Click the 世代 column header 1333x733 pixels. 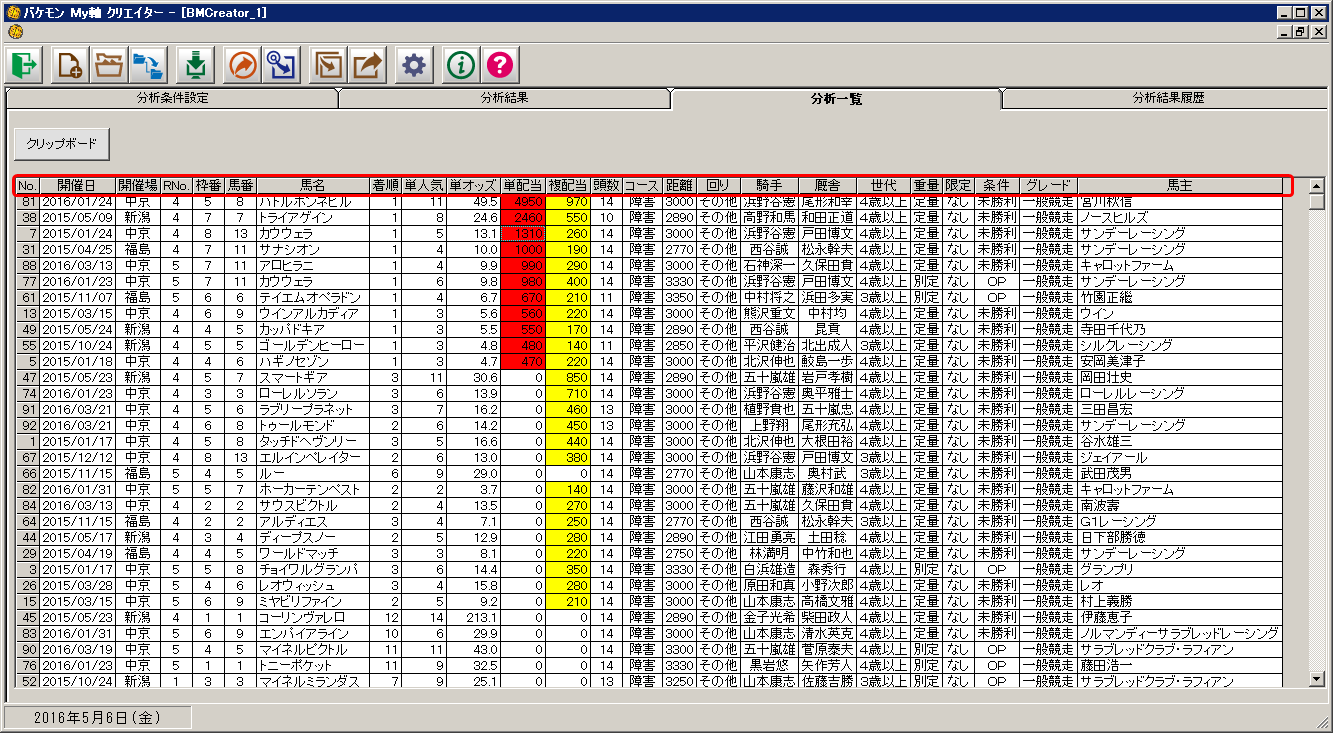(x=883, y=185)
